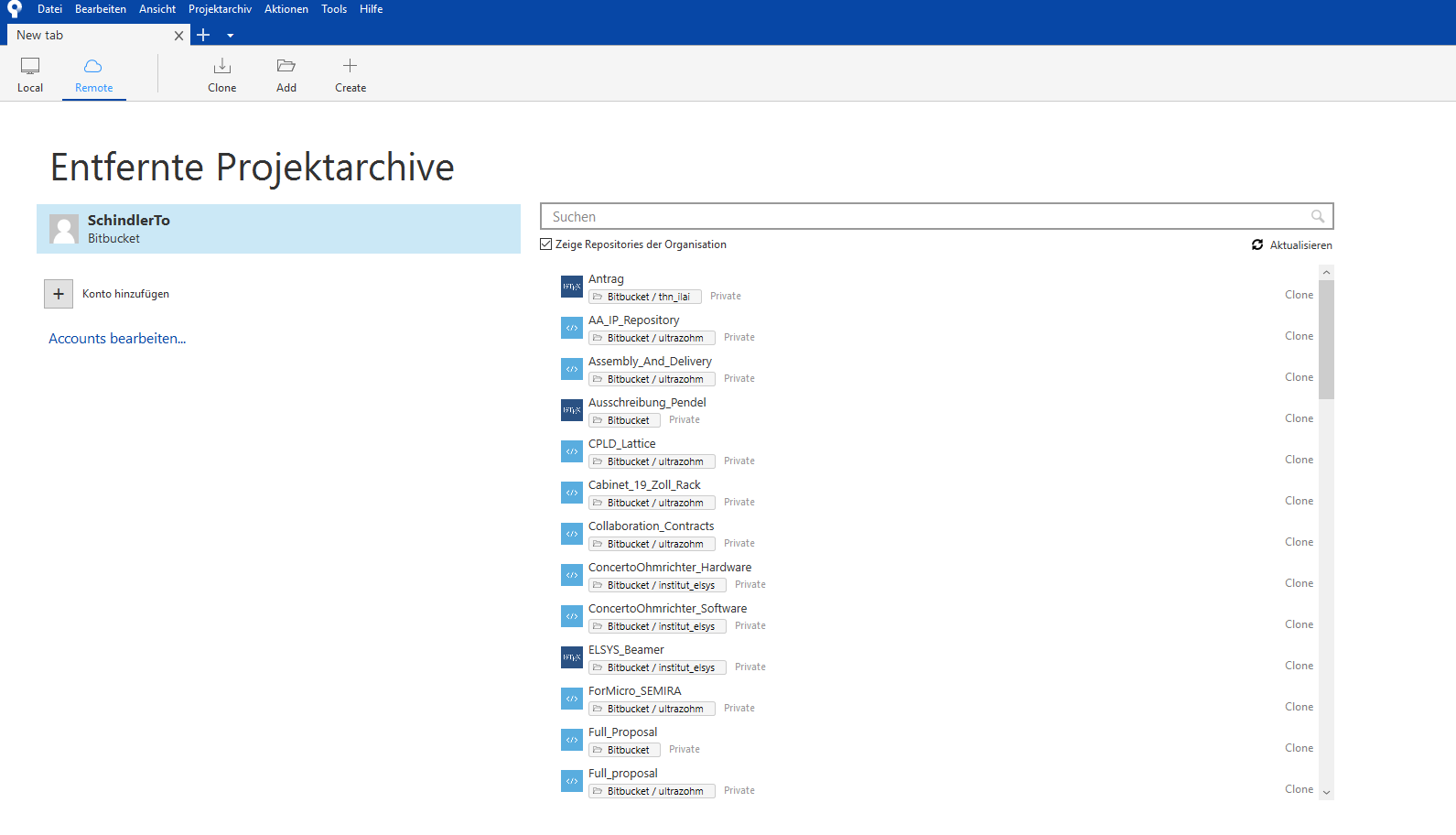Click the Konto hinzufügen label

tap(125, 294)
